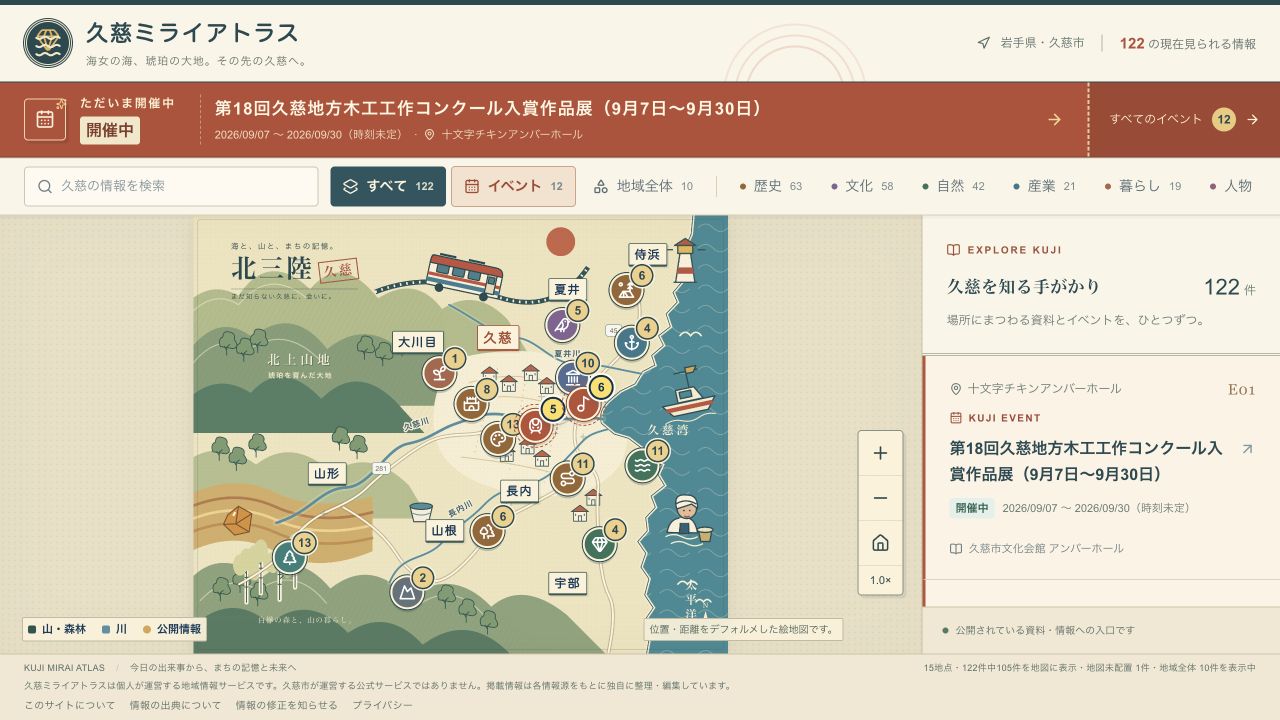1280x720 pixels.
Task: Open the route marker near 長内
Action: [x=567, y=479]
